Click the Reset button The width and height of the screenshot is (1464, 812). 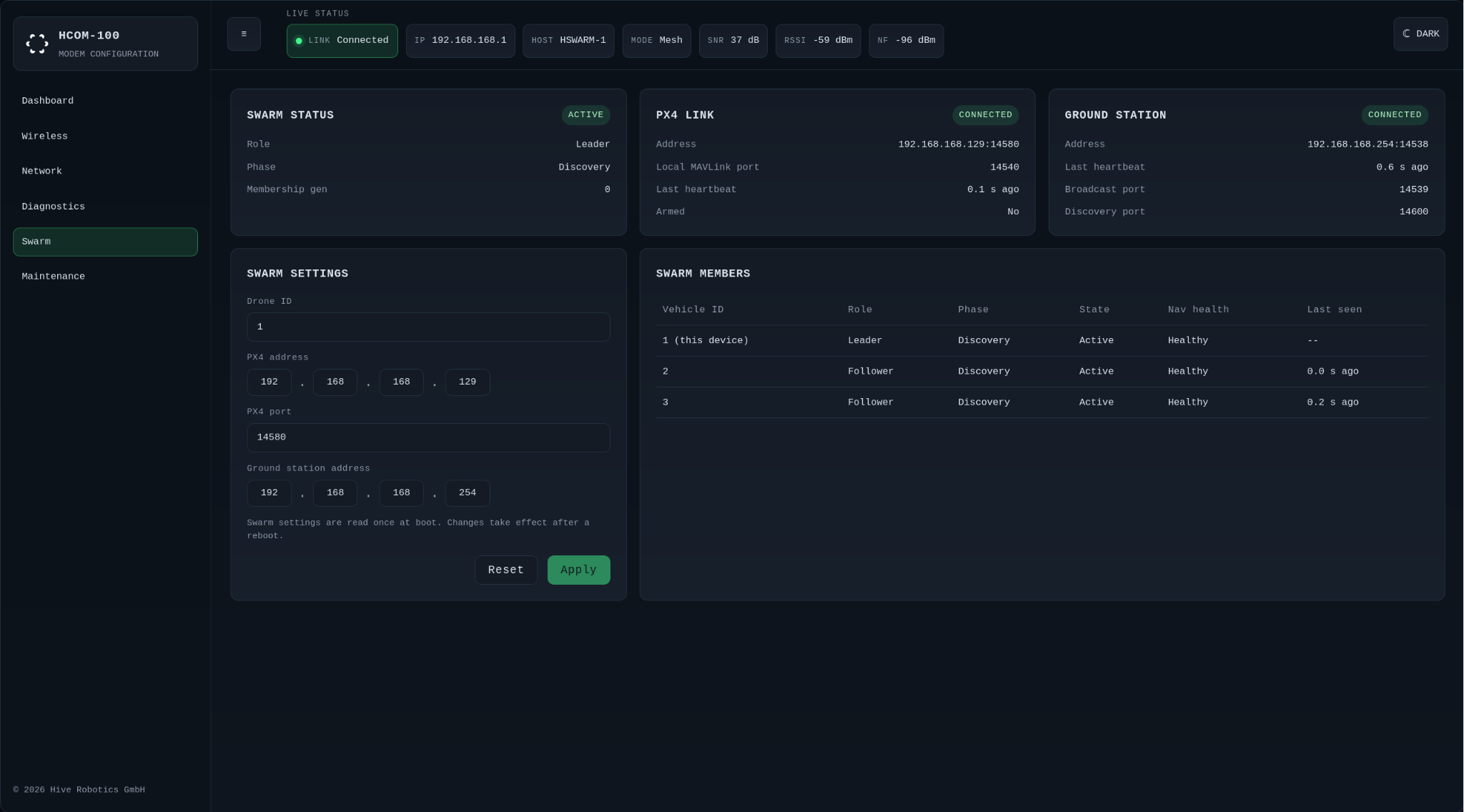click(505, 570)
